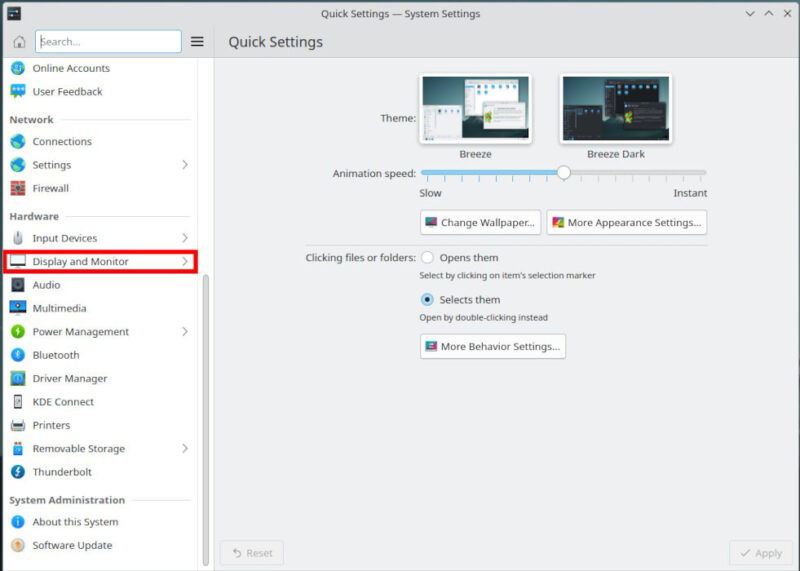Click the Removable Storage USB icon
This screenshot has width=800, height=571.
click(x=18, y=449)
